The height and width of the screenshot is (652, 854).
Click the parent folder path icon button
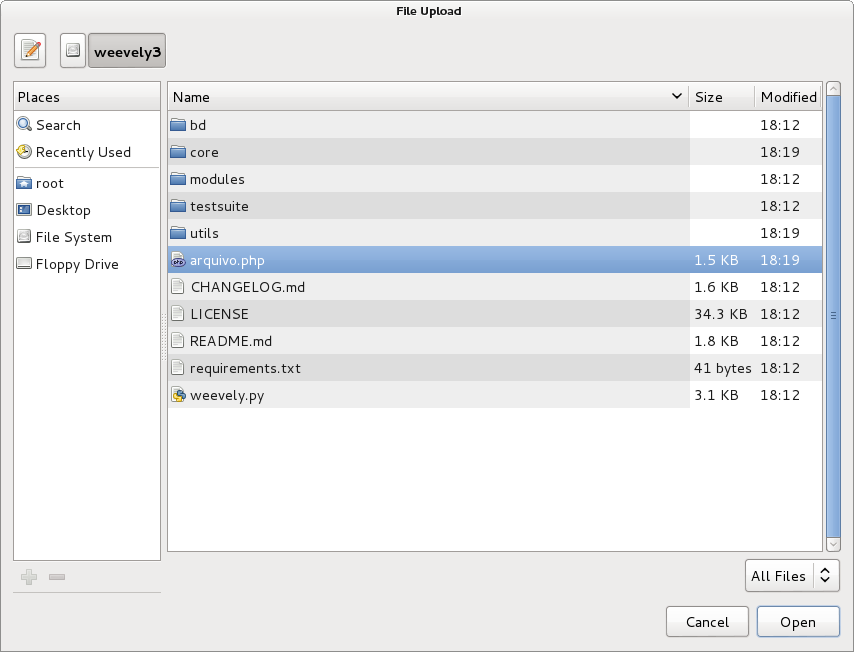click(x=72, y=50)
